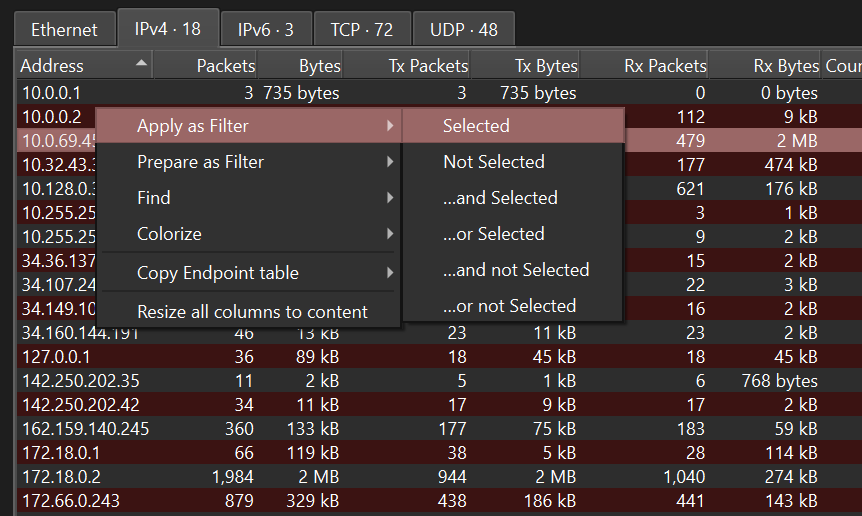
Task: Open the Colorize submenu
Action: coord(248,234)
